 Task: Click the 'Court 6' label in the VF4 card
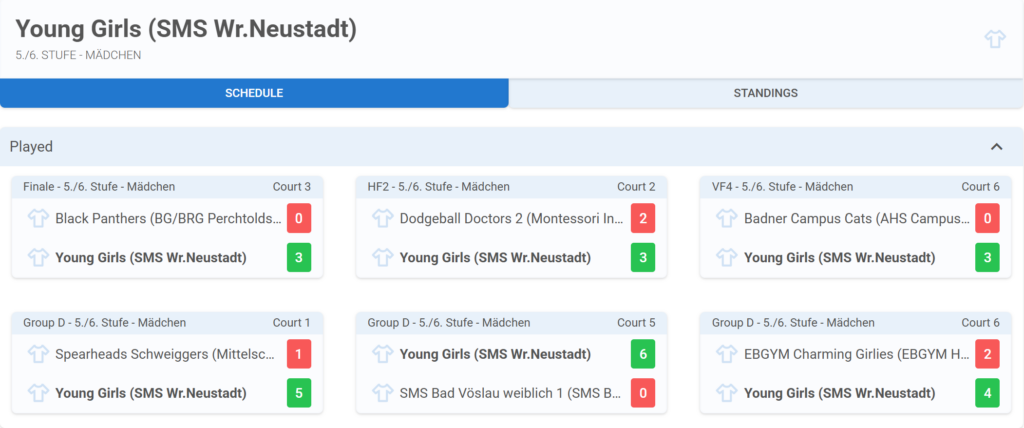pyautogui.click(x=980, y=187)
